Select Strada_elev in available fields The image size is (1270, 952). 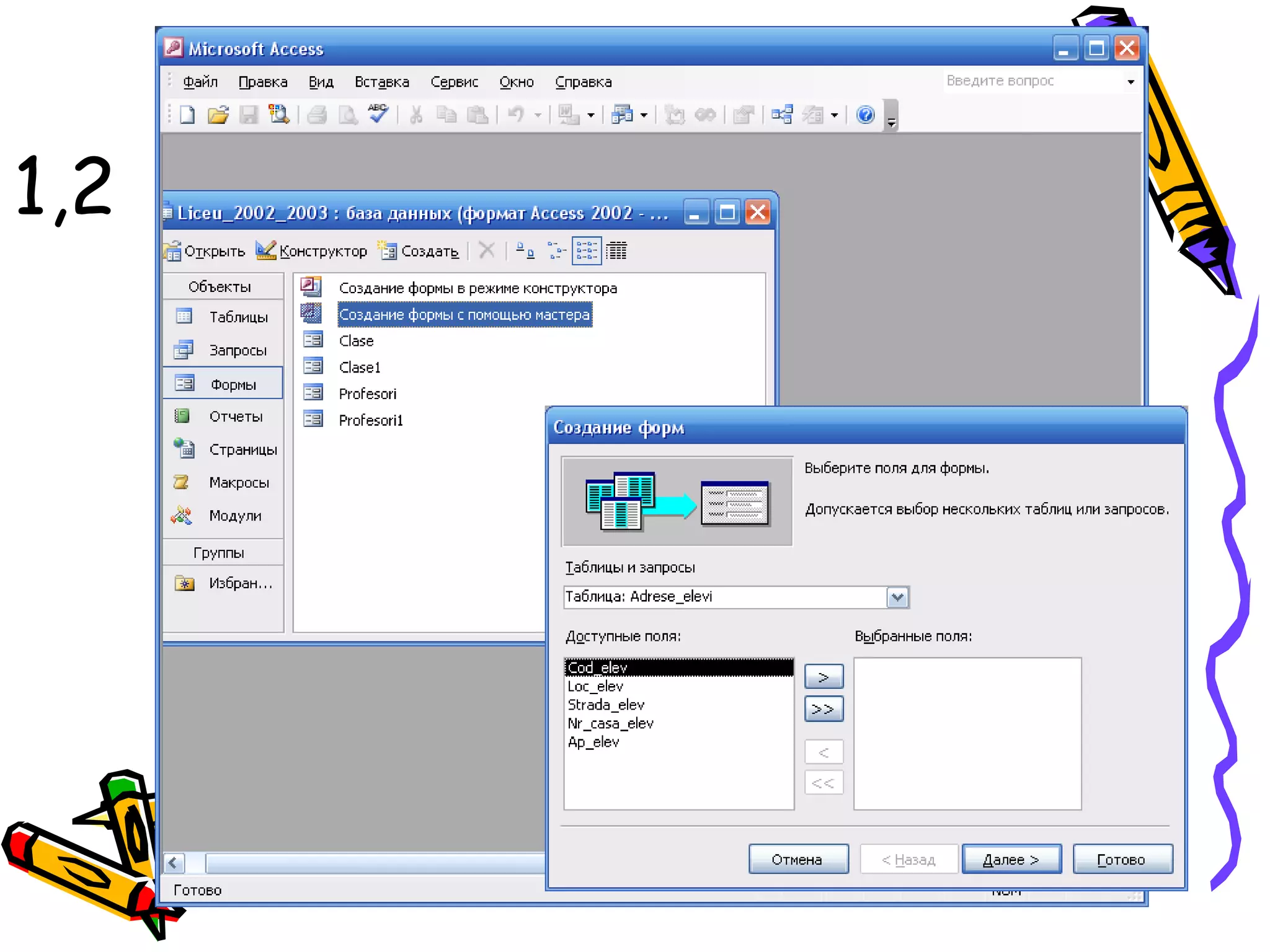pyautogui.click(x=606, y=705)
